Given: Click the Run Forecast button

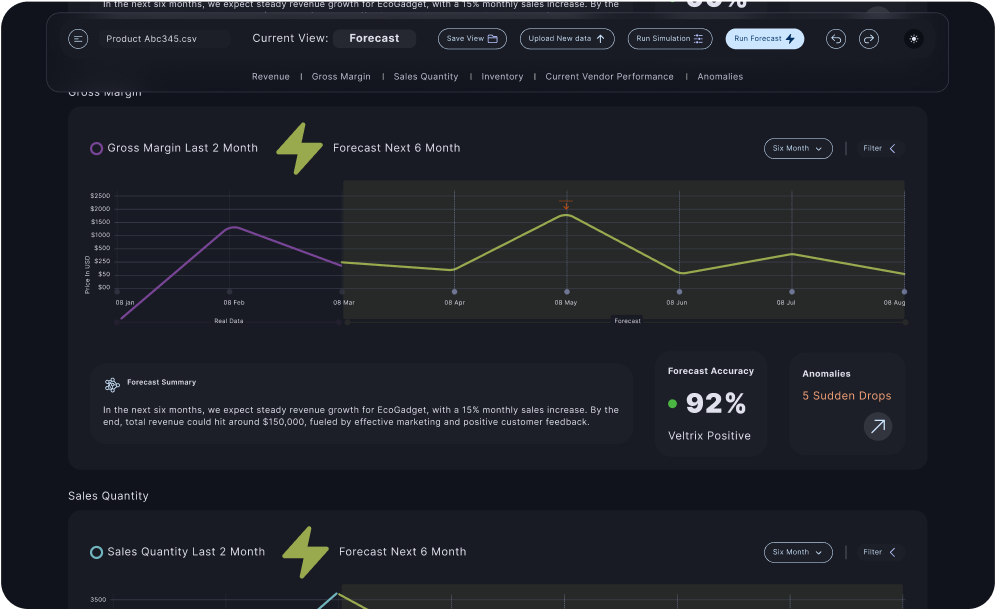Looking at the screenshot, I should point(765,39).
